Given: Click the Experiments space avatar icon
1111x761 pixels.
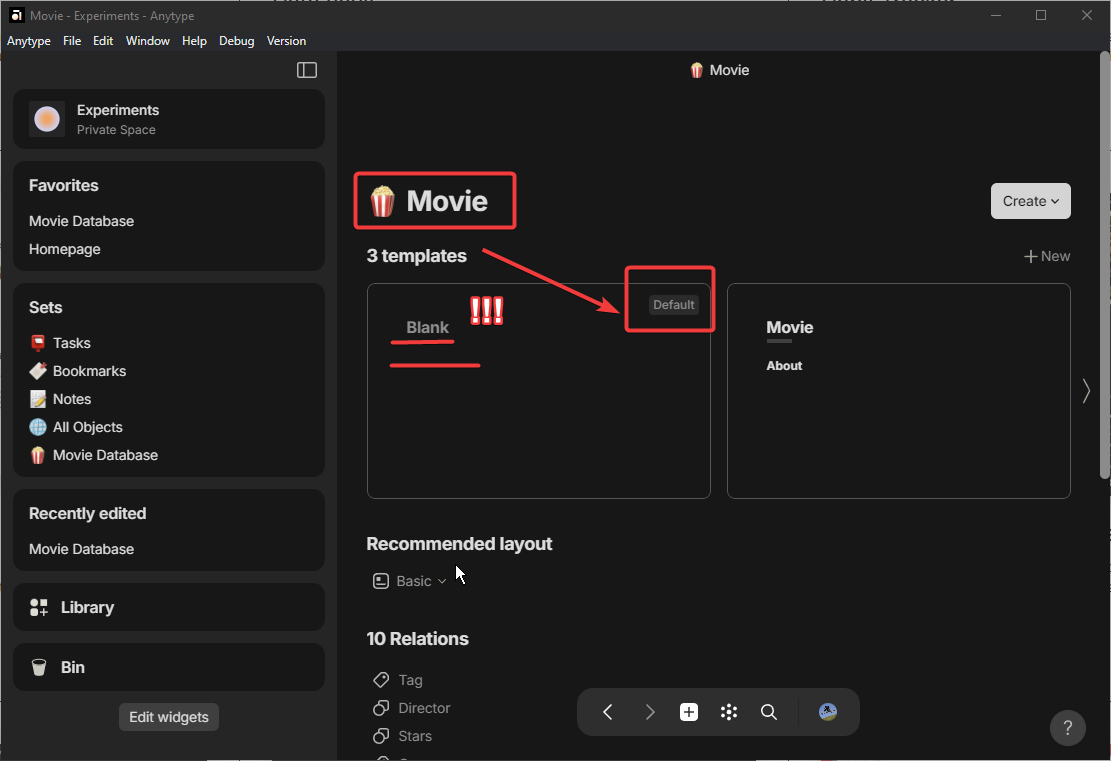Looking at the screenshot, I should point(47,119).
